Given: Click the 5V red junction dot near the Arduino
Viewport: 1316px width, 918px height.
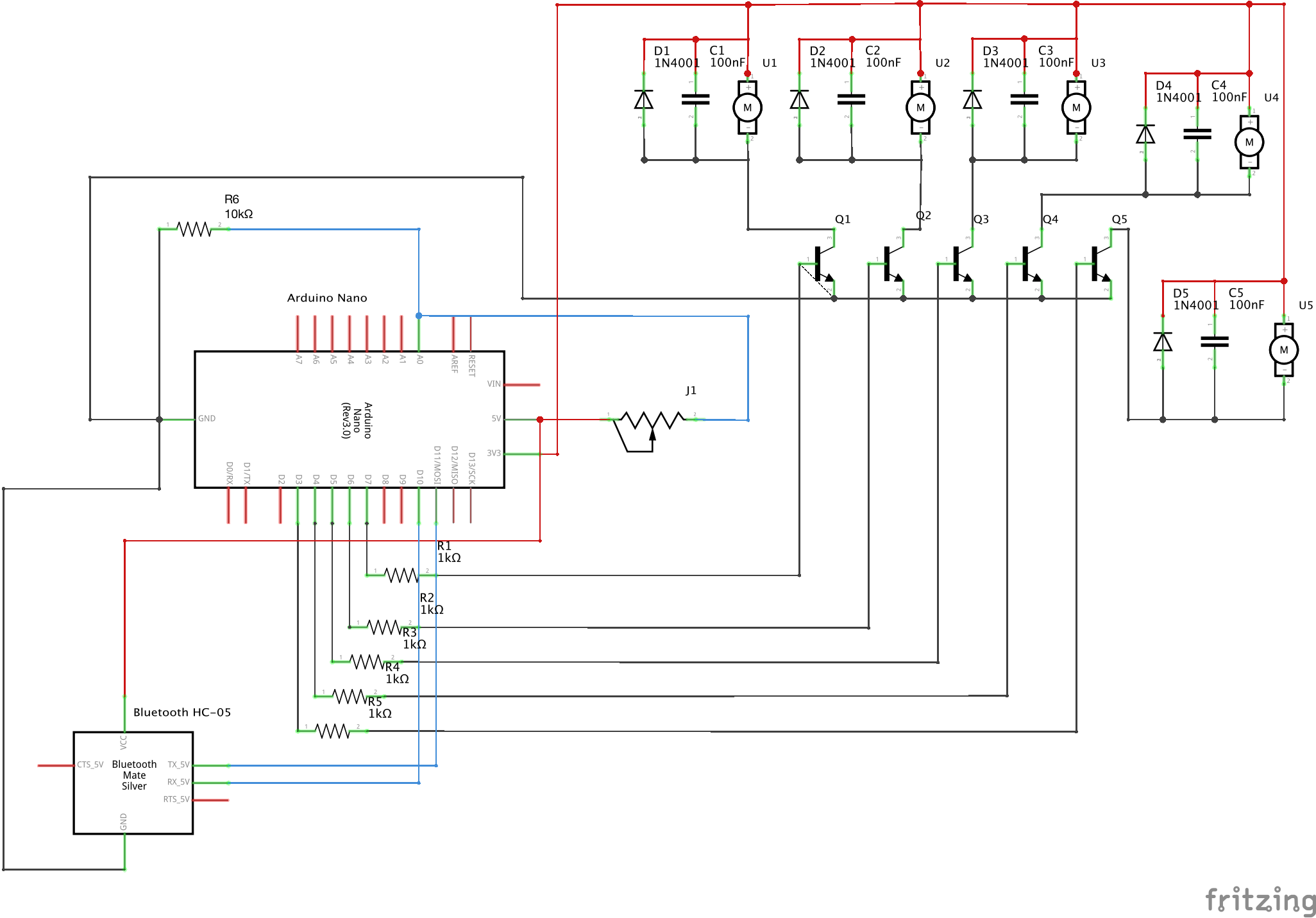Looking at the screenshot, I should [540, 420].
